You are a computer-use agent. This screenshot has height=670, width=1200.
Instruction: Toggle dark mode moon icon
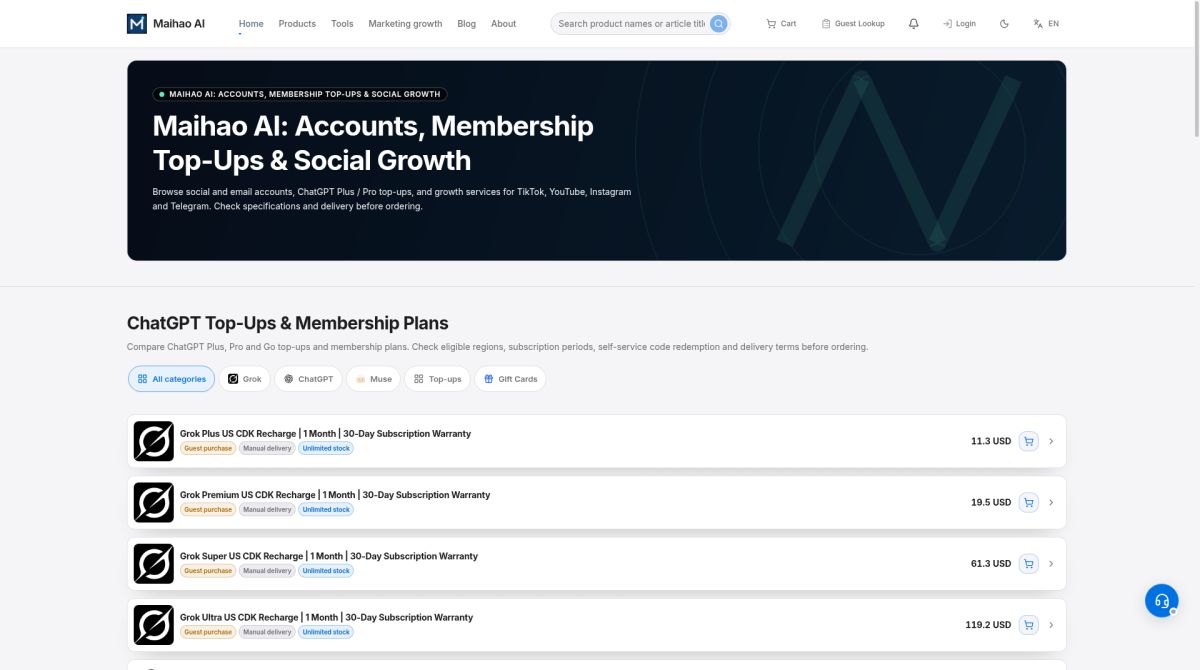1004,23
